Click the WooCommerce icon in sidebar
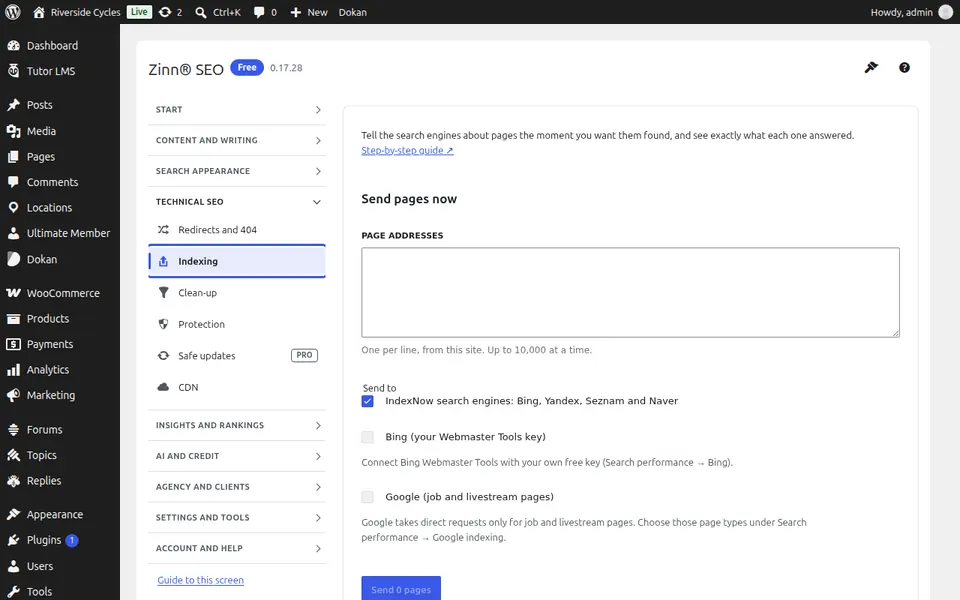This screenshot has height=600, width=960. [13, 293]
